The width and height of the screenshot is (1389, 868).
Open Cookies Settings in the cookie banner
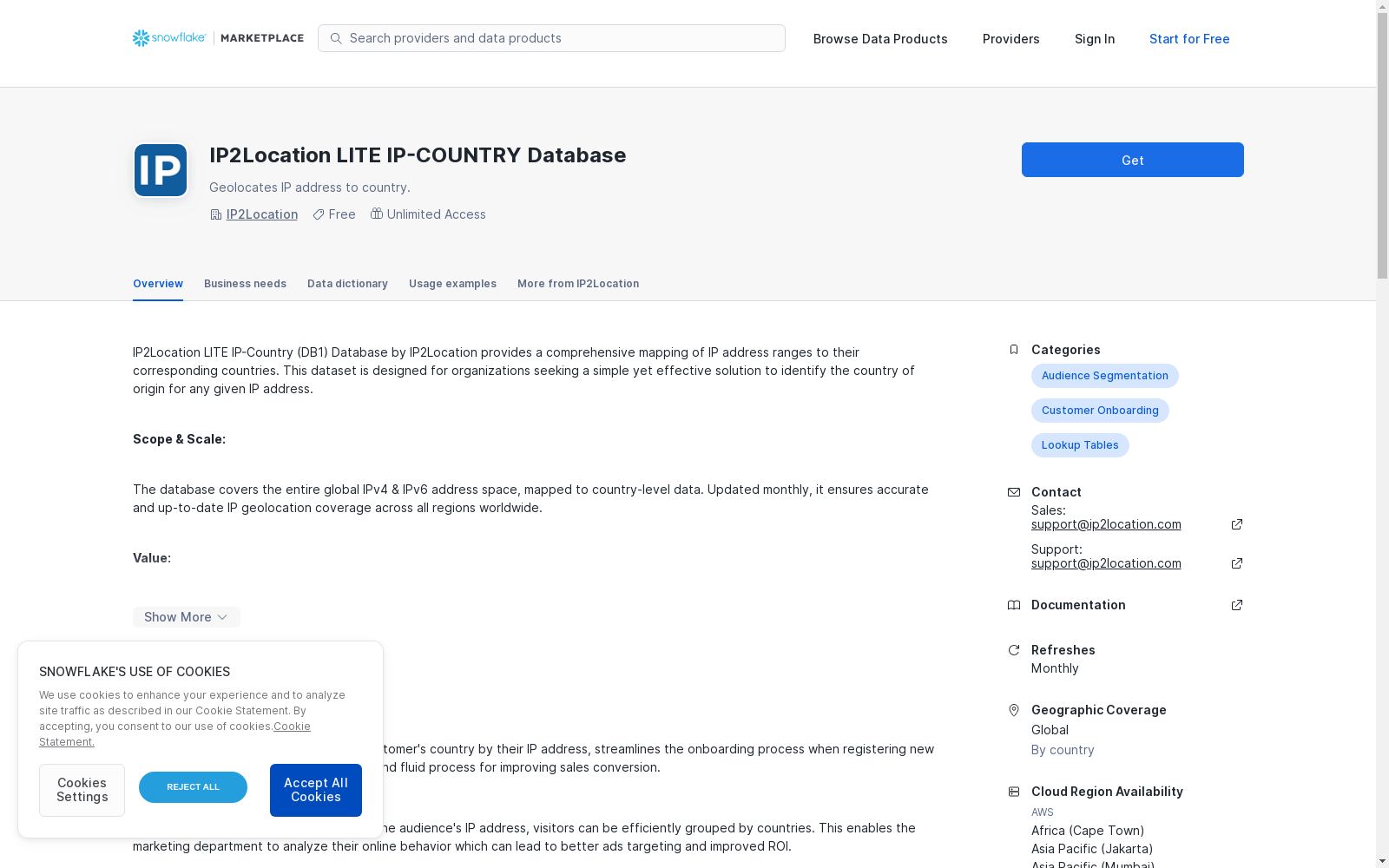(82, 790)
